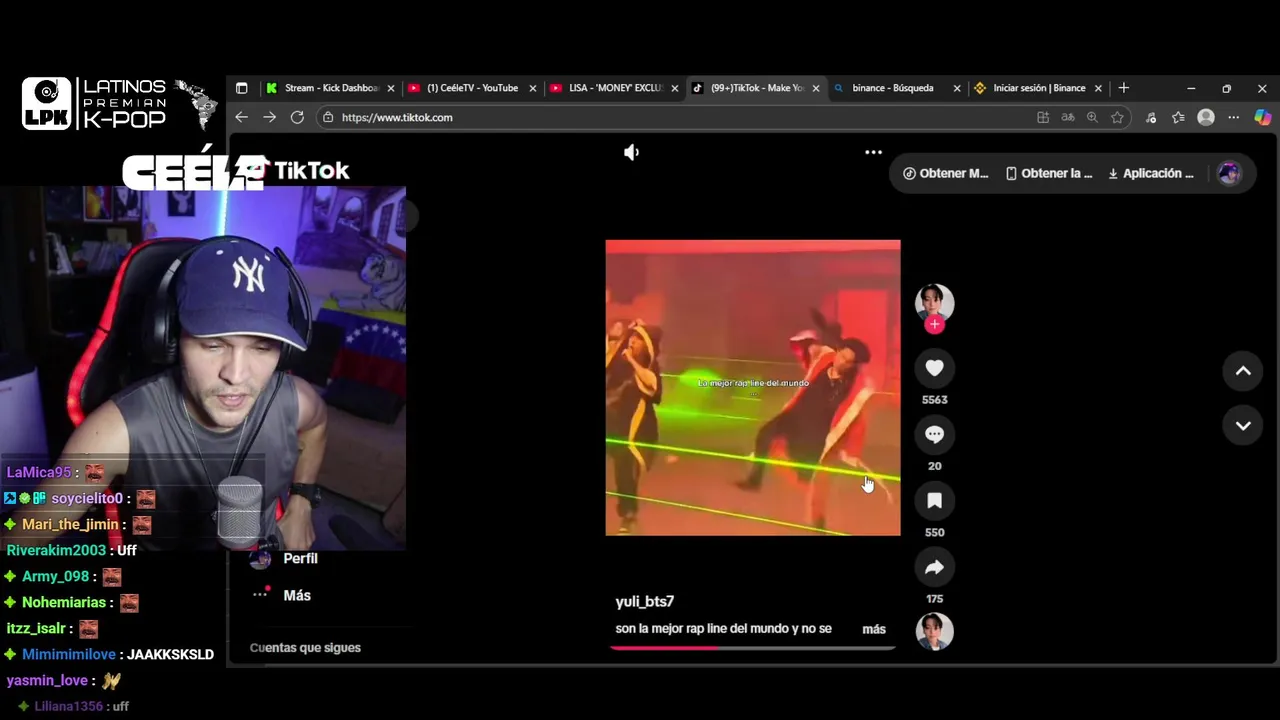The height and width of the screenshot is (720, 1280).
Task: Click the 'Aplicación ...' download button
Action: tap(1151, 173)
